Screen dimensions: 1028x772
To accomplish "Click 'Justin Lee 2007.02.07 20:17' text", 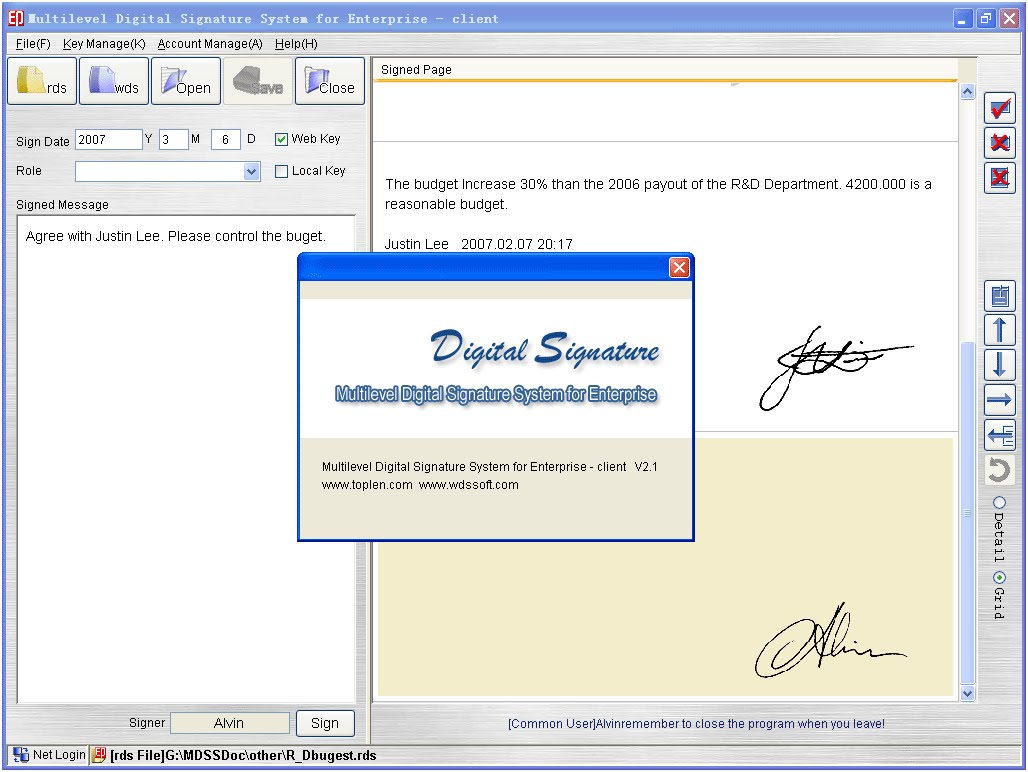I will click(x=479, y=244).
